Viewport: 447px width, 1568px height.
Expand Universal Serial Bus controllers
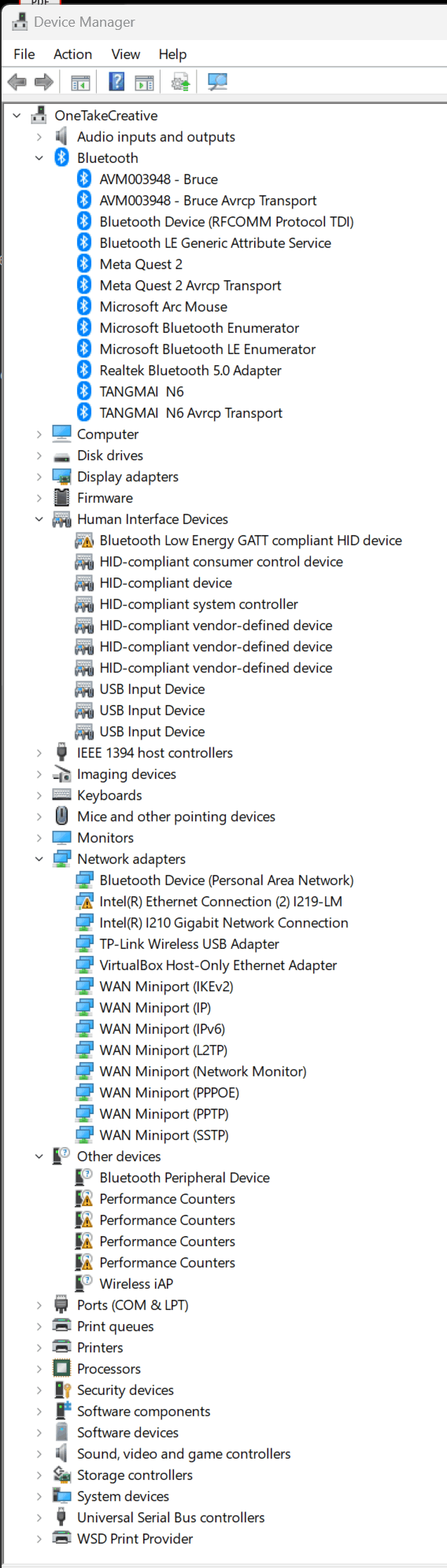click(39, 1518)
